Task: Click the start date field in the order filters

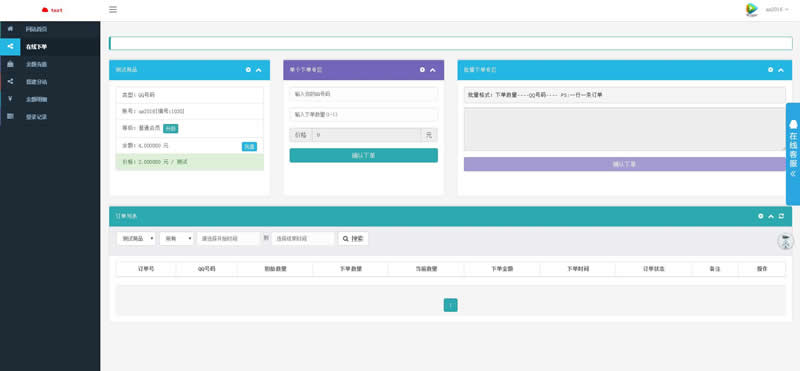Action: coord(229,238)
